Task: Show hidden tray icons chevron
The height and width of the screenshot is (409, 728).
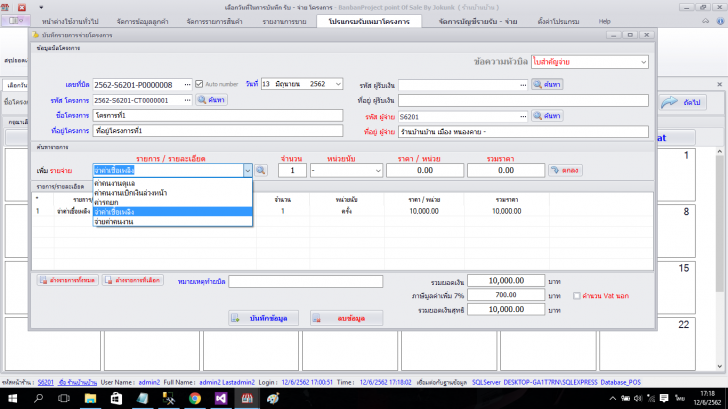Action: [613, 398]
